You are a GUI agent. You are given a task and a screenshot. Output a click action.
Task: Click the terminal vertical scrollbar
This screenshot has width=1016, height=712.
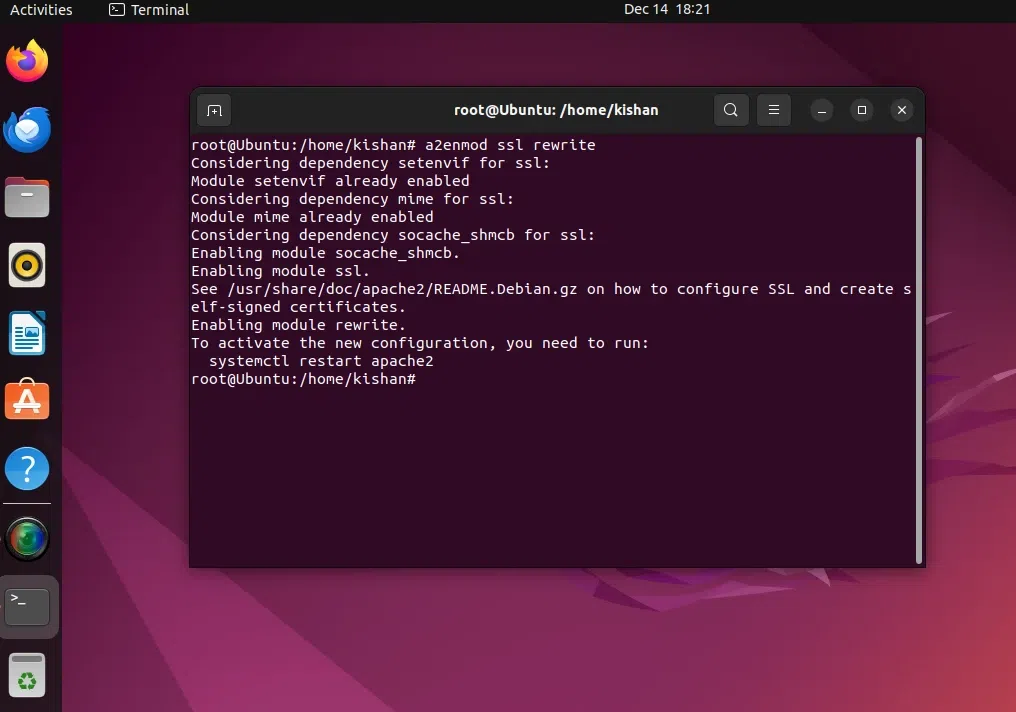919,350
